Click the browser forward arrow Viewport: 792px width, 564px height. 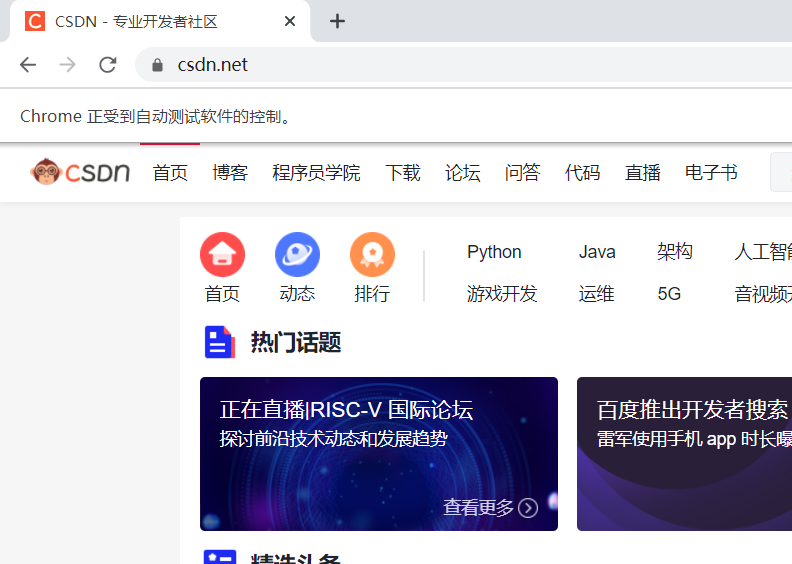(67, 65)
